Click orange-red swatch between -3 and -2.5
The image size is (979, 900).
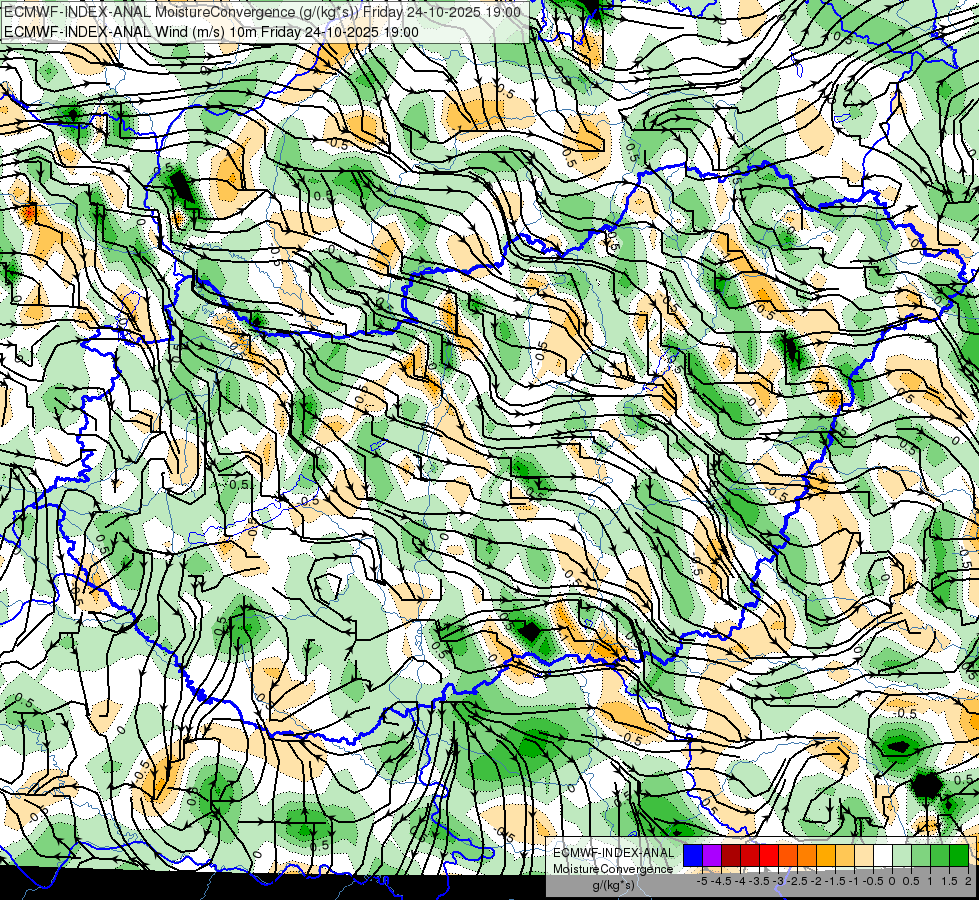pyautogui.click(x=788, y=855)
